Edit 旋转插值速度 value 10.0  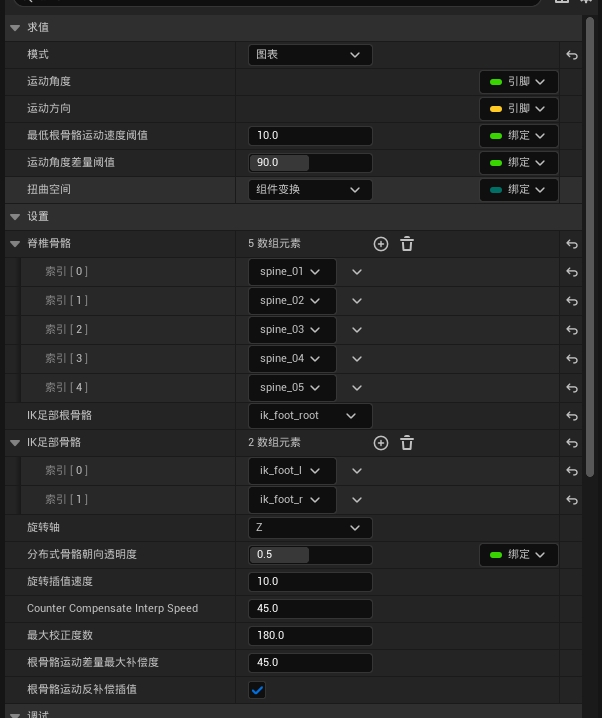(x=310, y=582)
